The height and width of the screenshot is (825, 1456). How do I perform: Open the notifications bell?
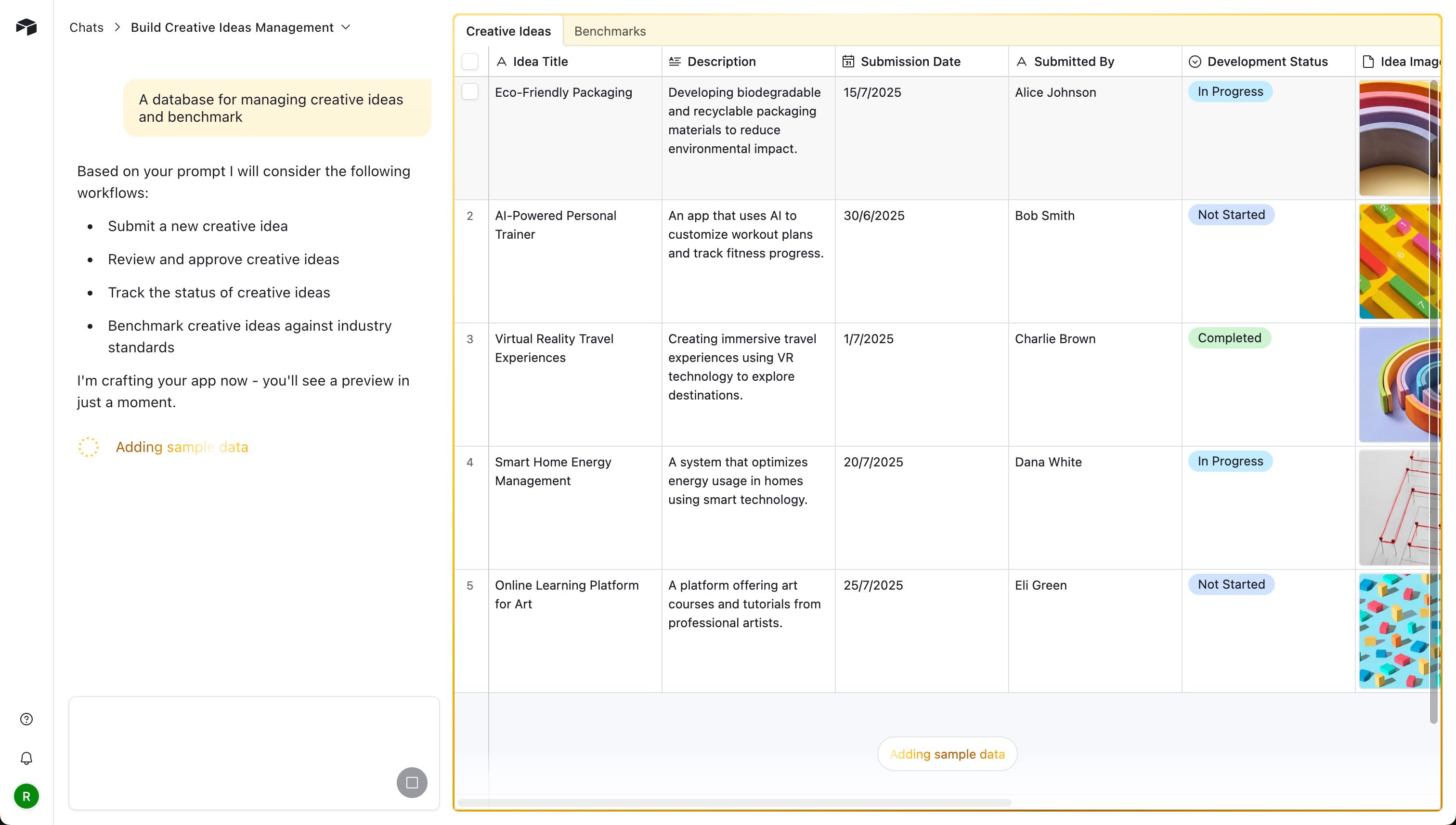click(x=26, y=758)
